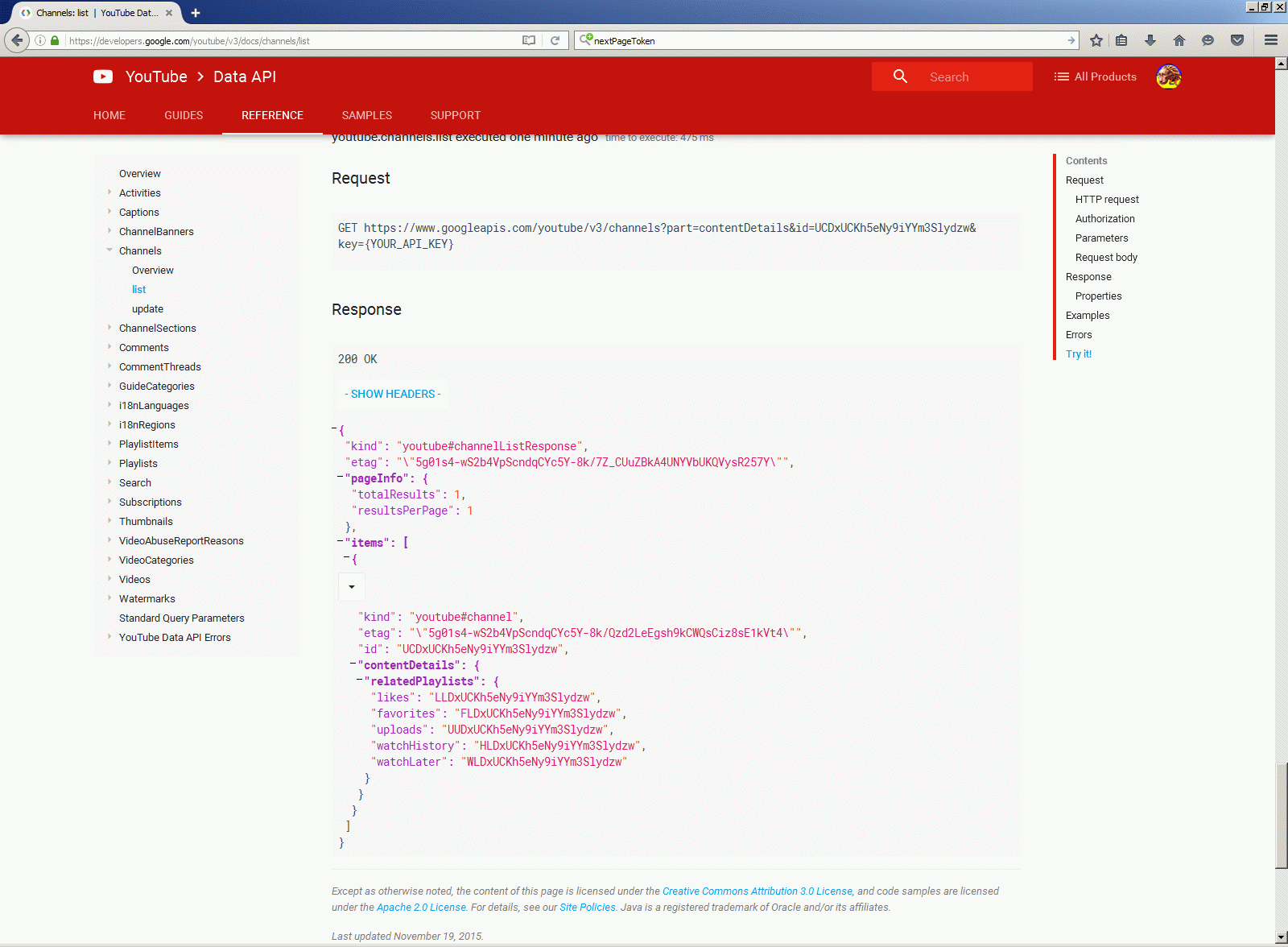This screenshot has height=947, width=1288.
Task: Jump to Examples in Contents
Action: 1088,316
